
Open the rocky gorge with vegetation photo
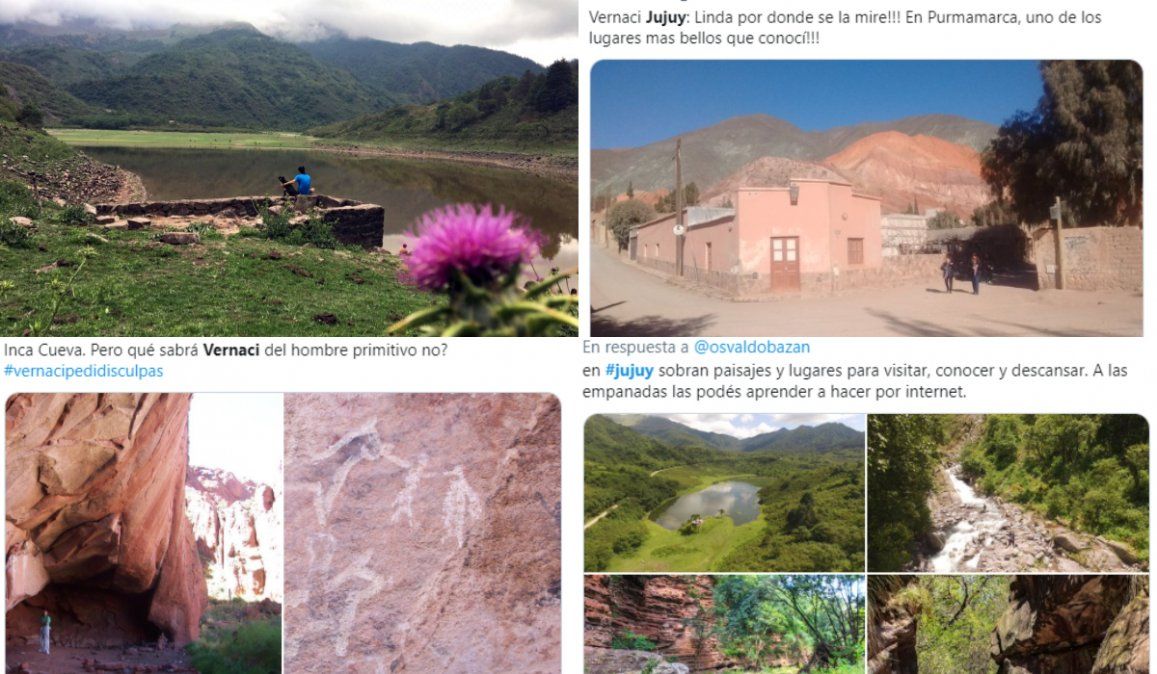coord(1008,625)
